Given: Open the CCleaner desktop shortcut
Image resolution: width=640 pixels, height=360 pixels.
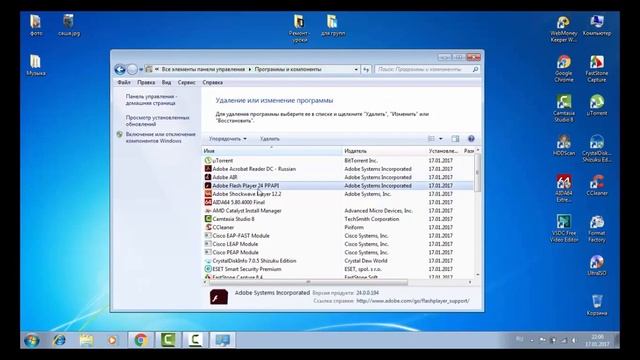Looking at the screenshot, I should (597, 185).
